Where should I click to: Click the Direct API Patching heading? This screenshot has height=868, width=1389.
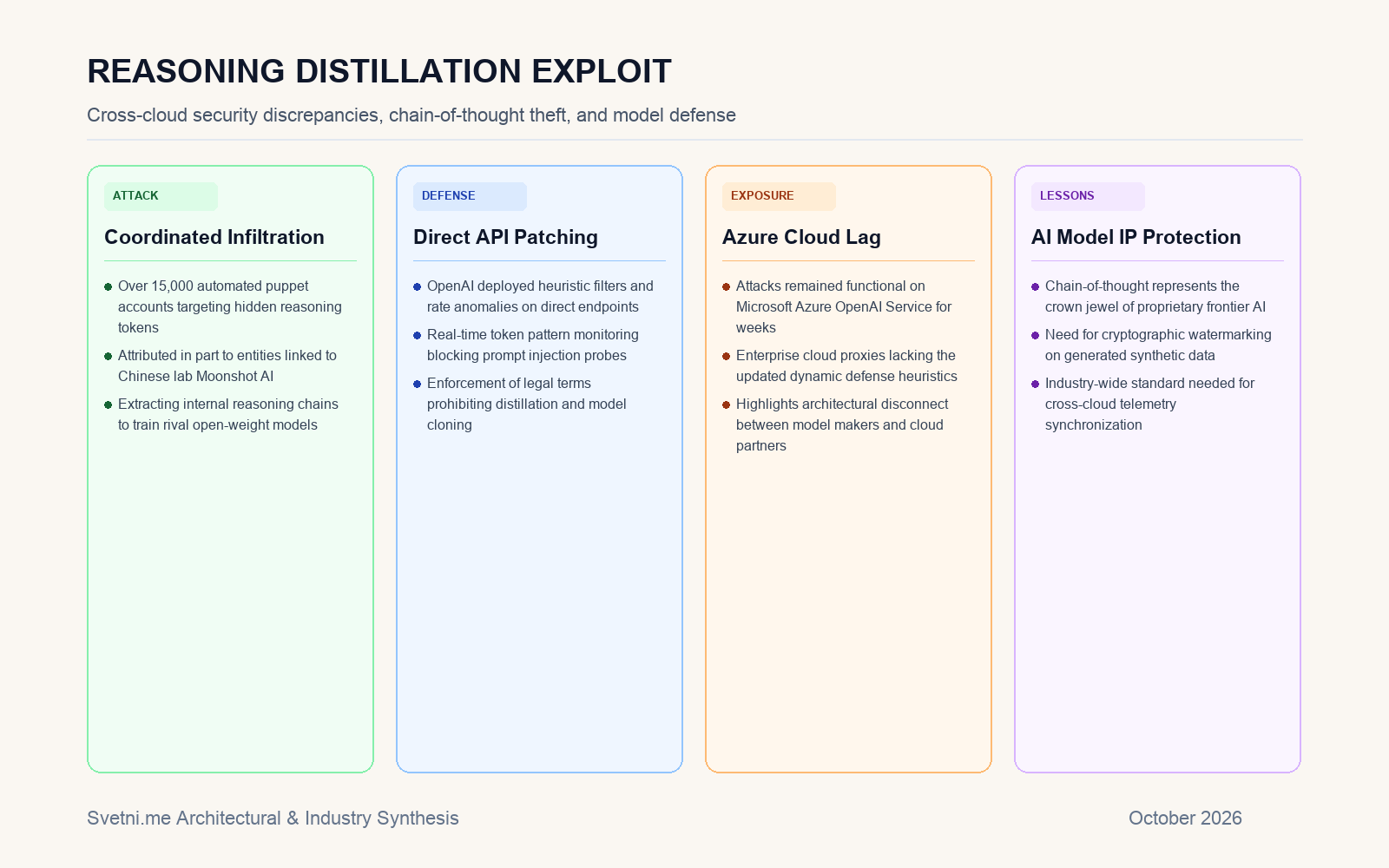tap(505, 237)
